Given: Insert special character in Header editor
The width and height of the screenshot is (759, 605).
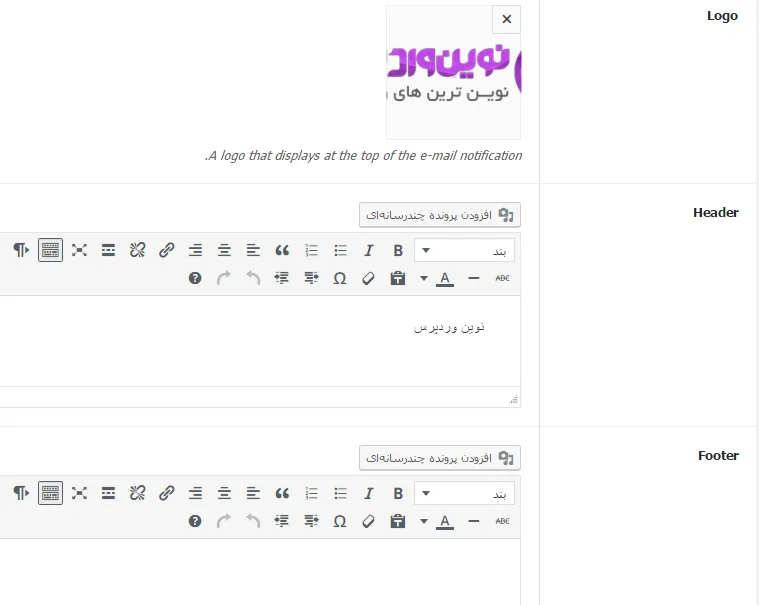Looking at the screenshot, I should [340, 278].
